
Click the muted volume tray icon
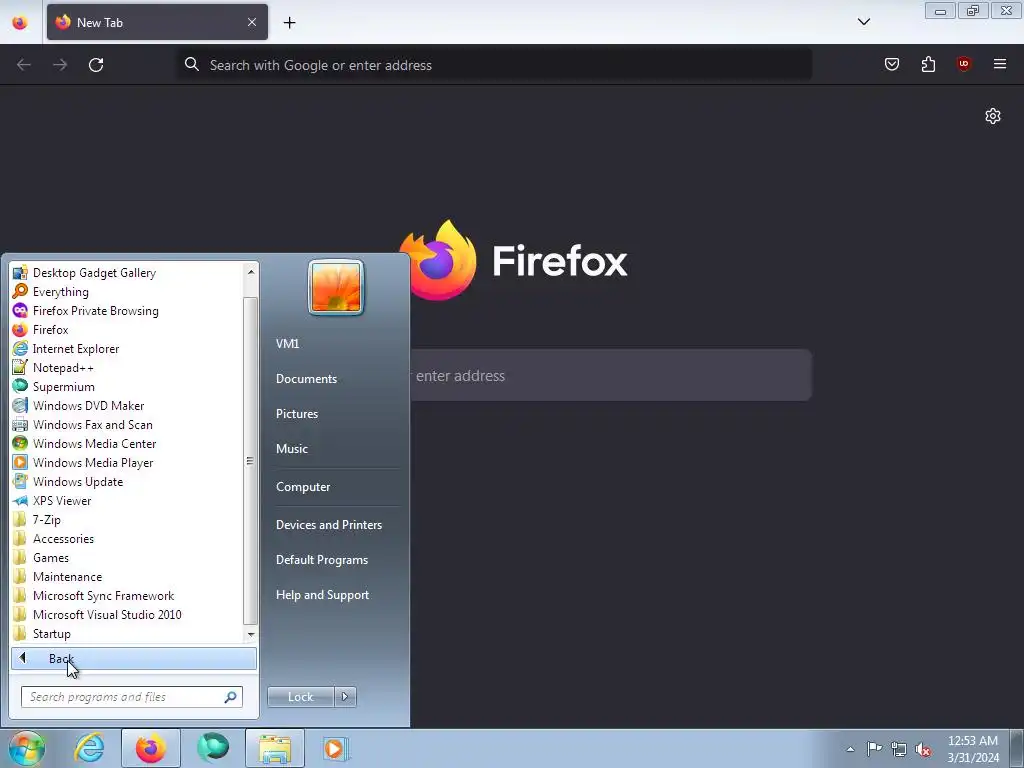coord(923,749)
